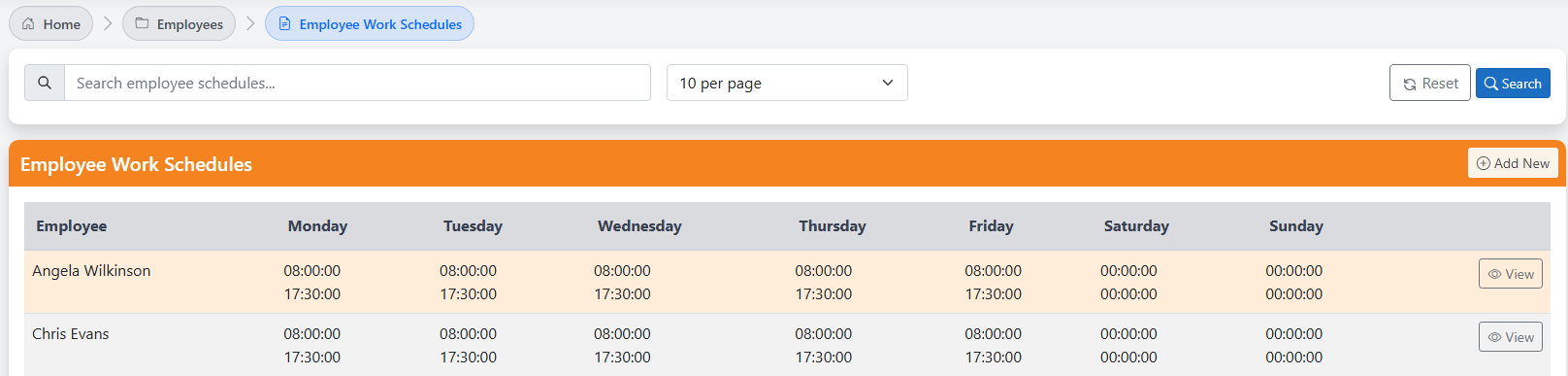Click the Reset button
Image resolution: width=1568 pixels, height=376 pixels.
click(x=1429, y=84)
